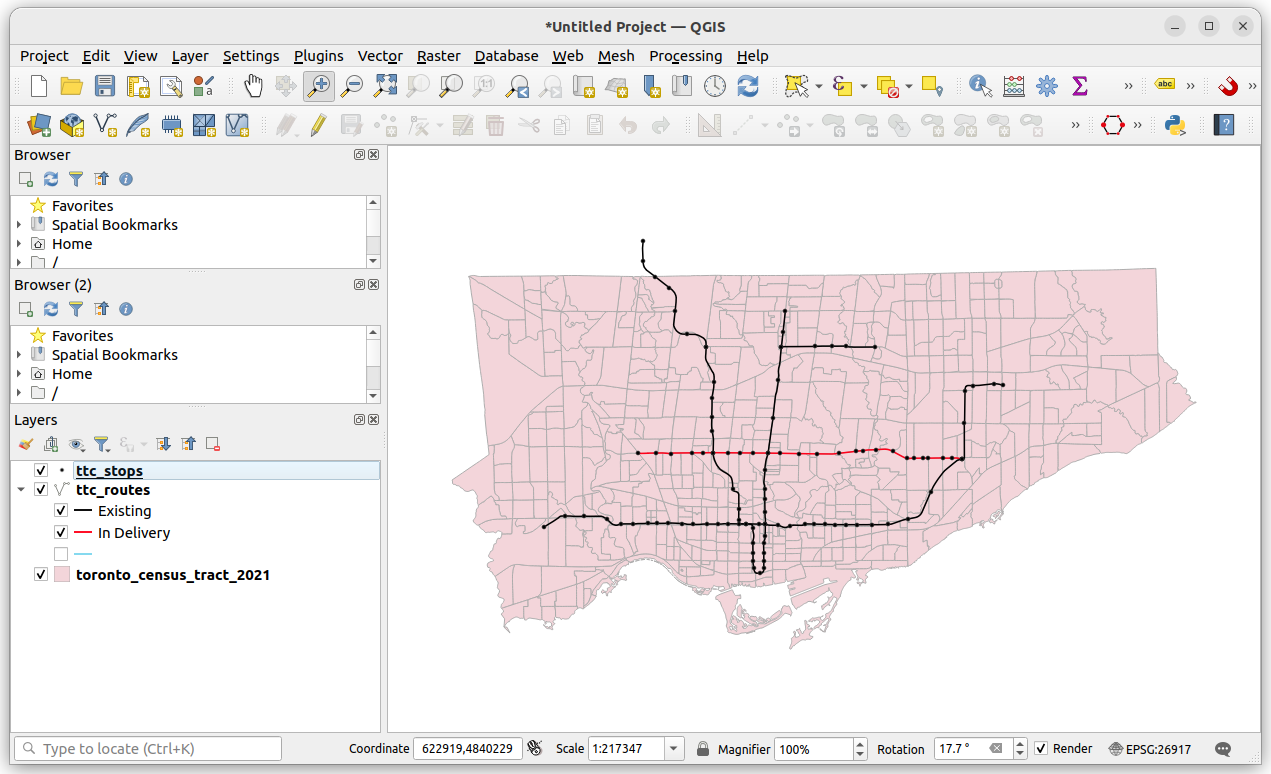Show the Statistical Summary panel
1271x774 pixels.
[1080, 86]
